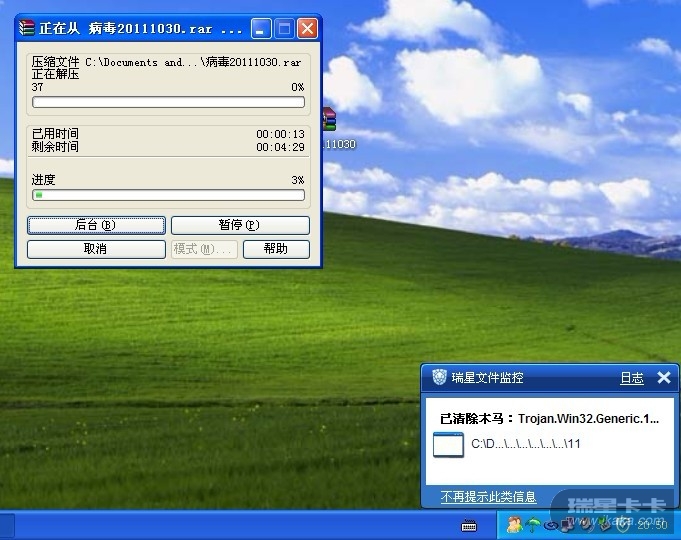Screen dimensions: 681x540
Task: Click the 压缩文件 archive path text
Action: point(166,62)
